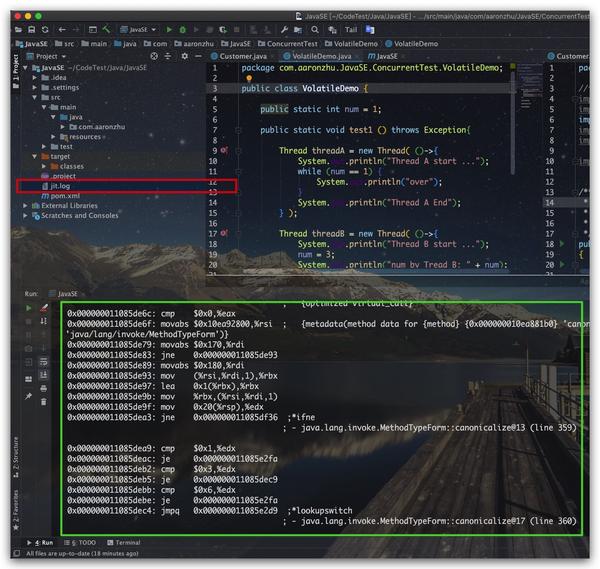600x569 pixels.
Task: Click JavaSE in the breadcrumb bar
Action: 31,44
